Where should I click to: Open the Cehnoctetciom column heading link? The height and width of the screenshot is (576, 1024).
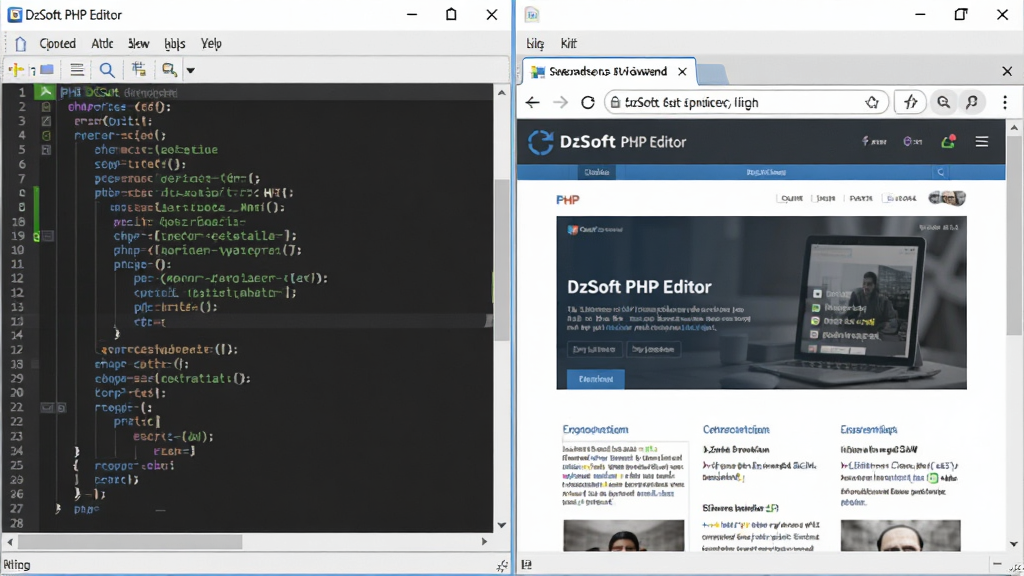736,429
